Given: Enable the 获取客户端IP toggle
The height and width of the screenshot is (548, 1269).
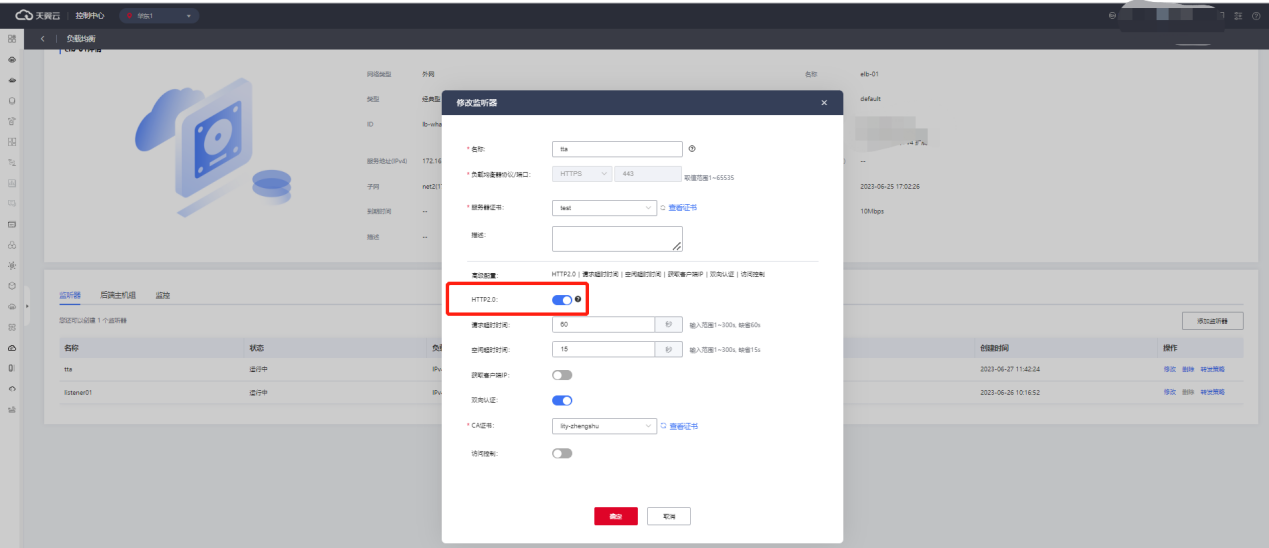Looking at the screenshot, I should click(x=562, y=375).
